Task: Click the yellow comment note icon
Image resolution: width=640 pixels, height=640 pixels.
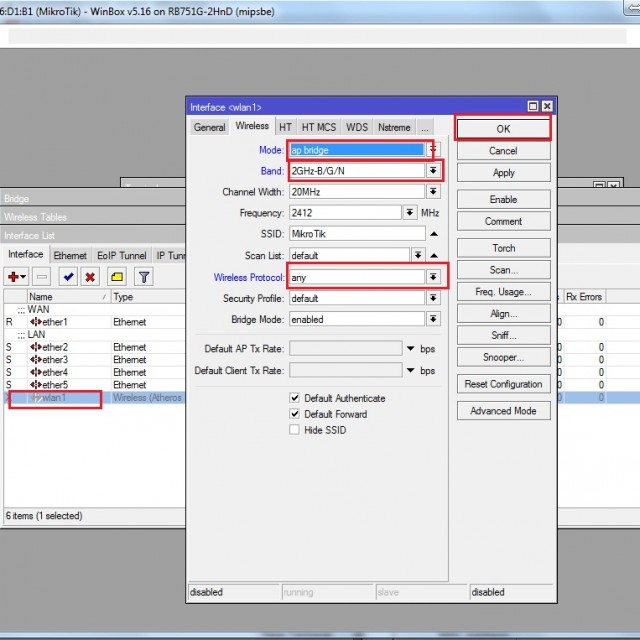Action: (117, 277)
